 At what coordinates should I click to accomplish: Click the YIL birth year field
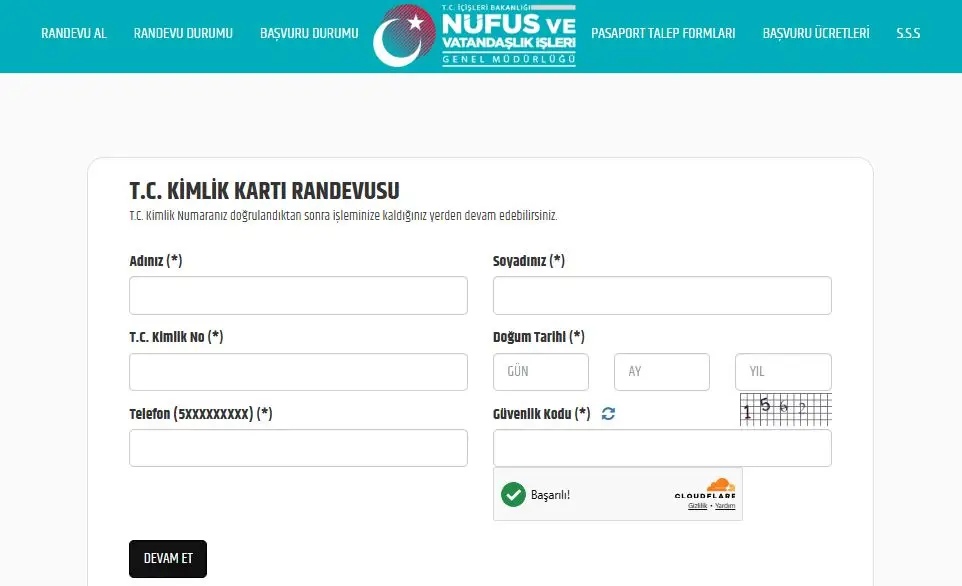783,372
